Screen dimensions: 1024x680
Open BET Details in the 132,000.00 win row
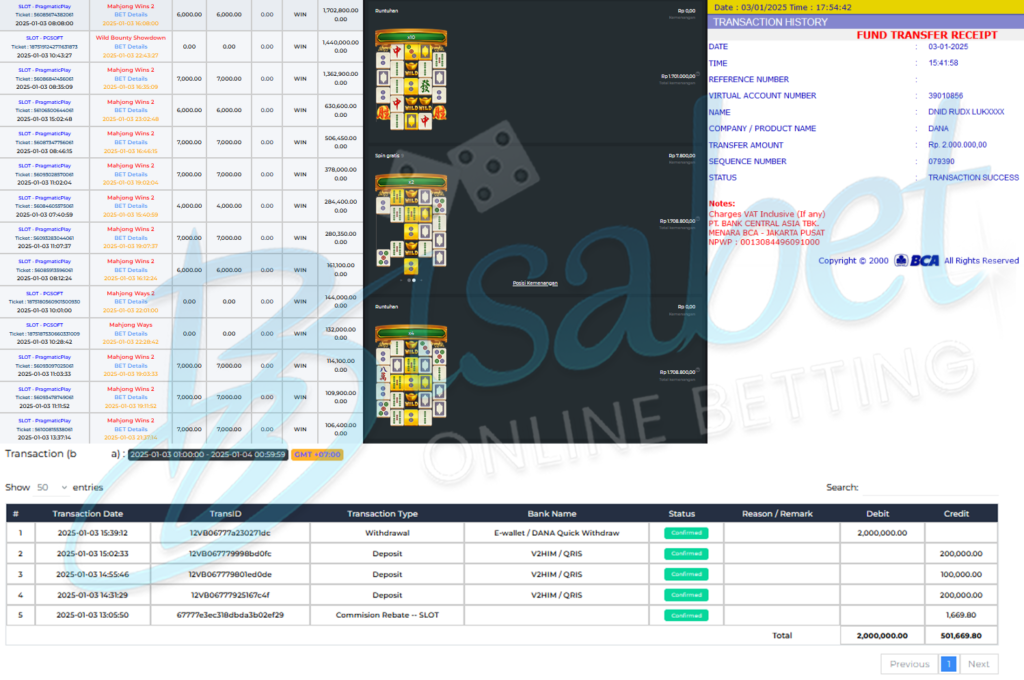click(x=131, y=333)
